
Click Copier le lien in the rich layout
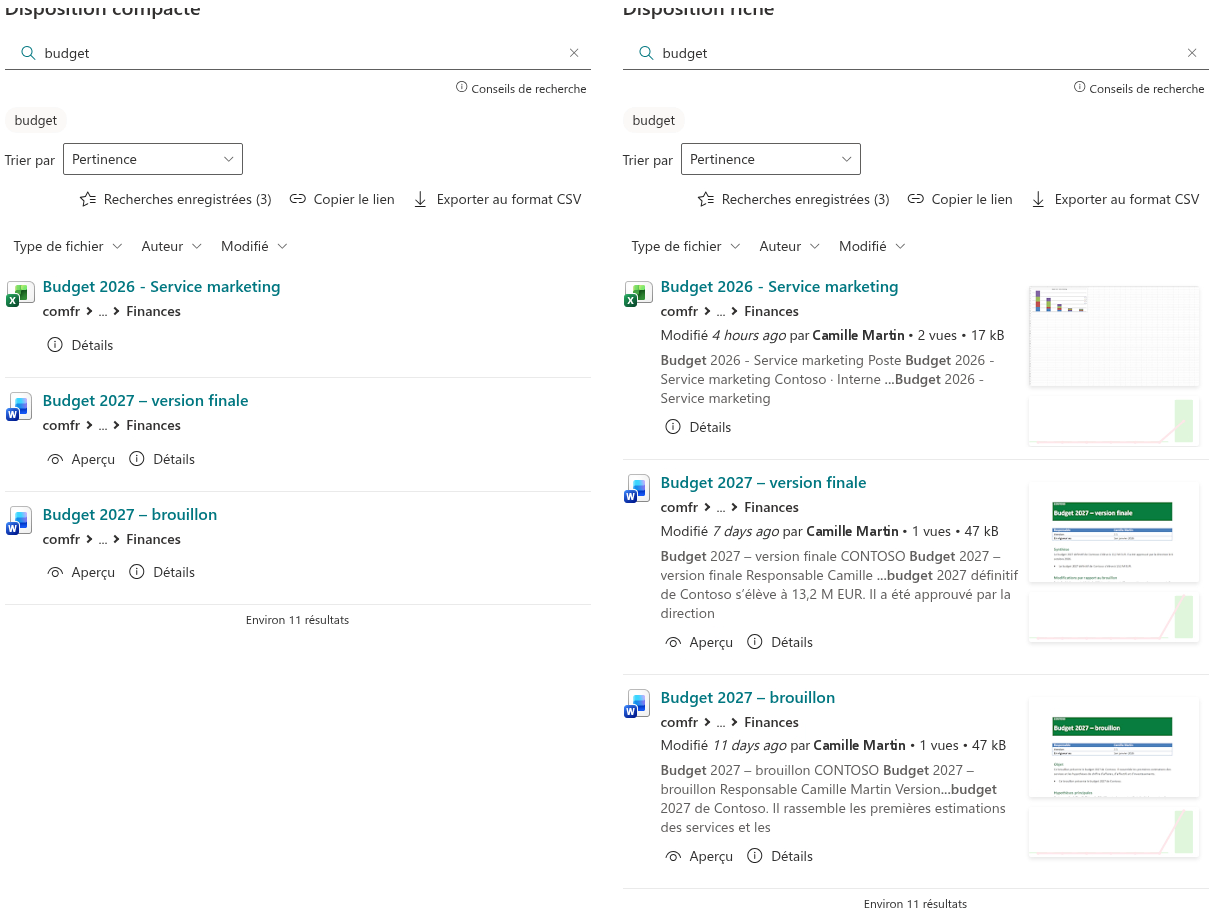click(960, 199)
